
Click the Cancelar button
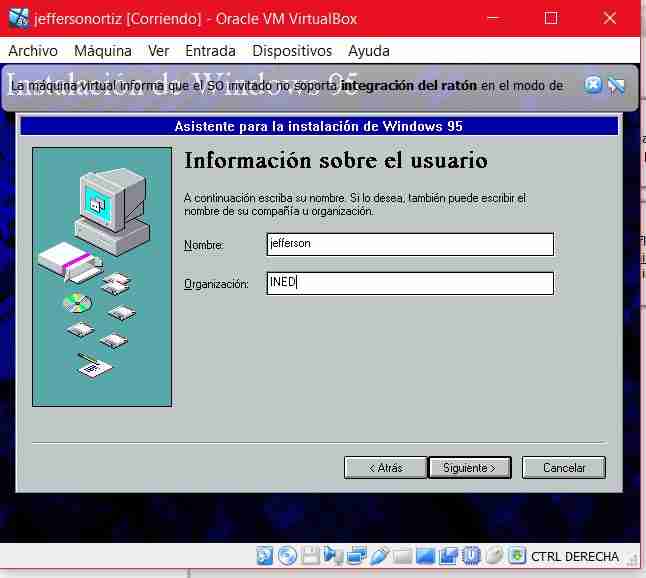point(564,468)
